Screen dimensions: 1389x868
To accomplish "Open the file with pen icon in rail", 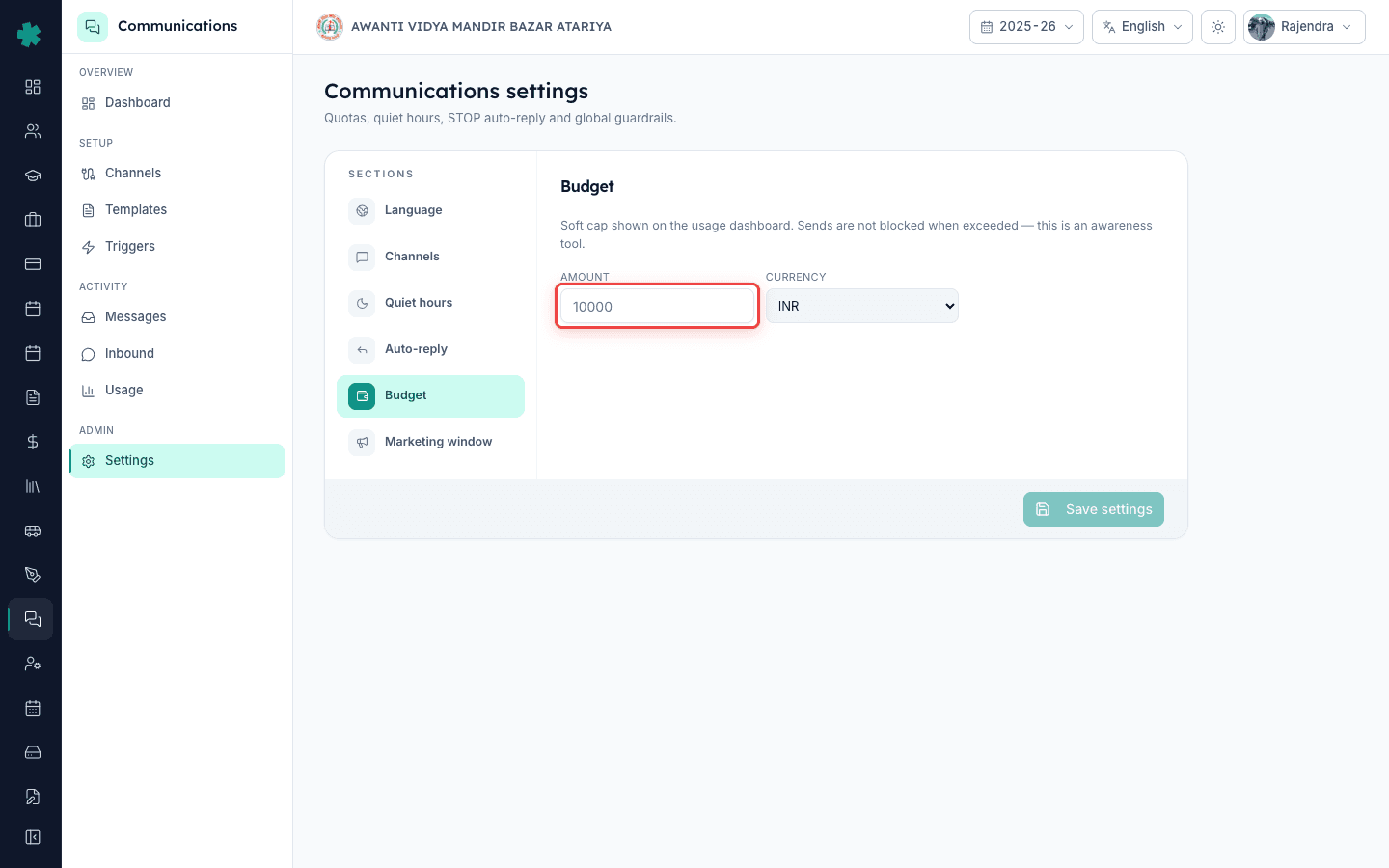I will 33,797.
